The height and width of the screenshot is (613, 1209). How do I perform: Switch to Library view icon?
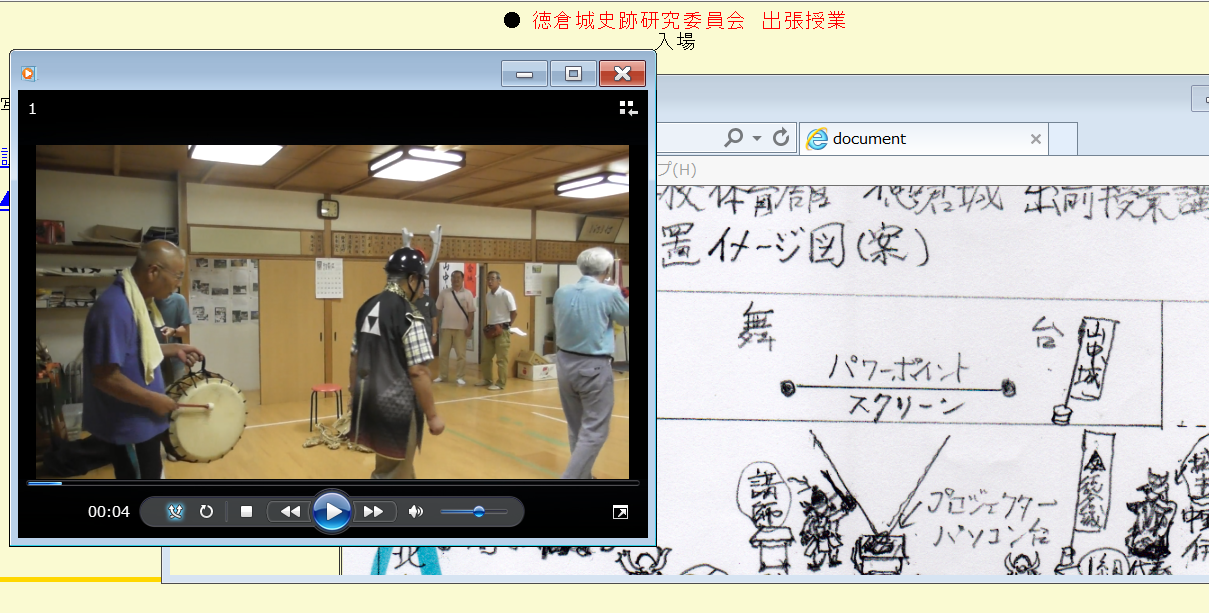(628, 108)
